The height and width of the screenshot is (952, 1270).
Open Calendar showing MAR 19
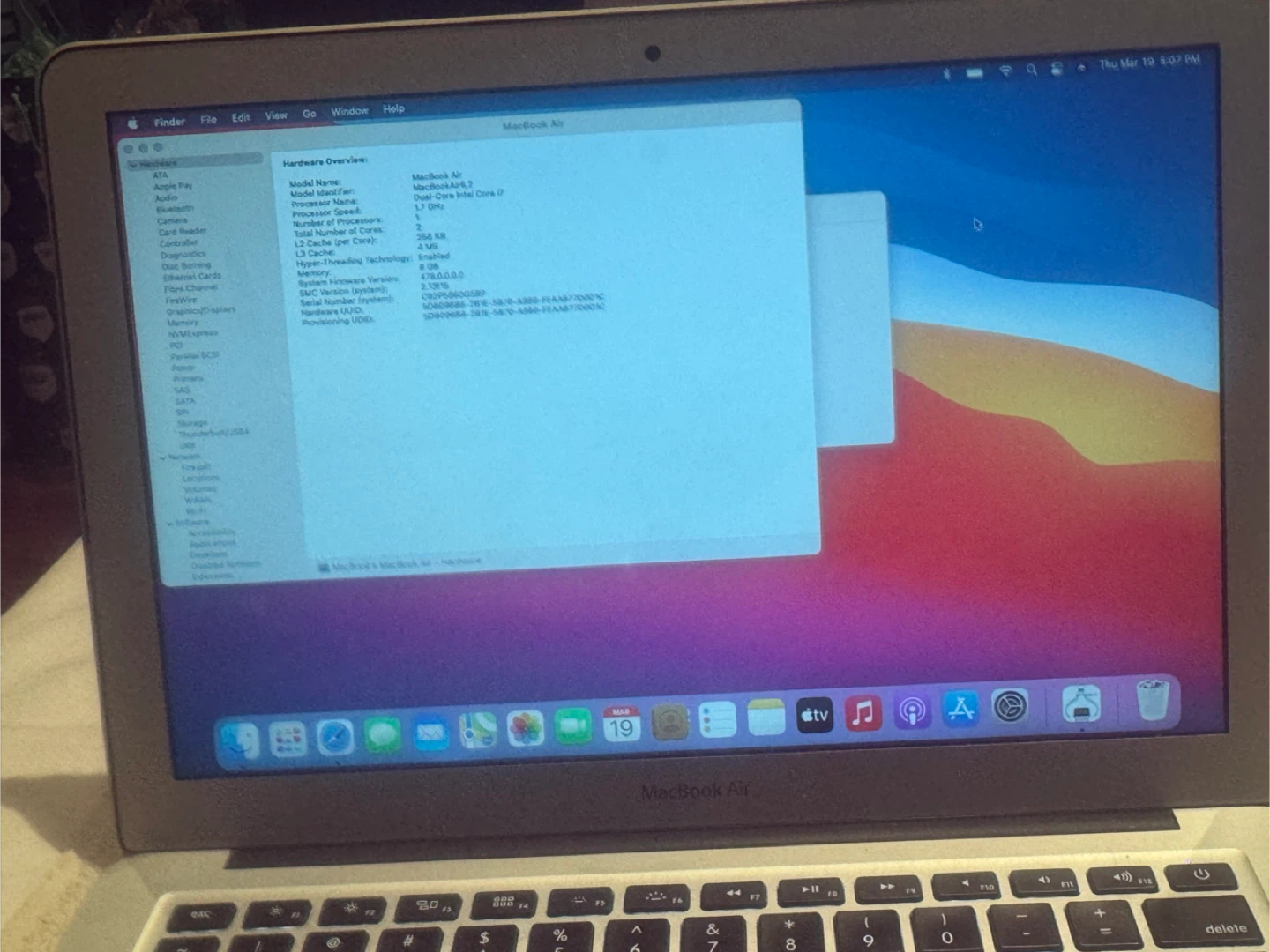[621, 725]
